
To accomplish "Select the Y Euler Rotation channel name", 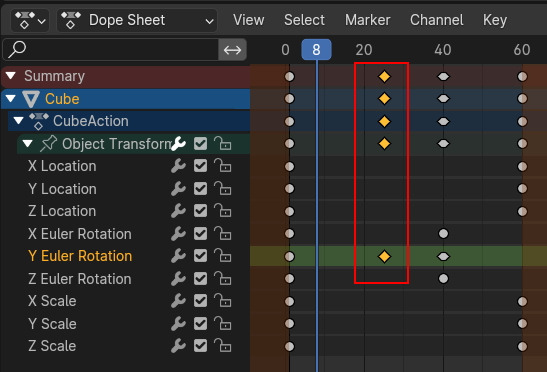I will point(80,256).
